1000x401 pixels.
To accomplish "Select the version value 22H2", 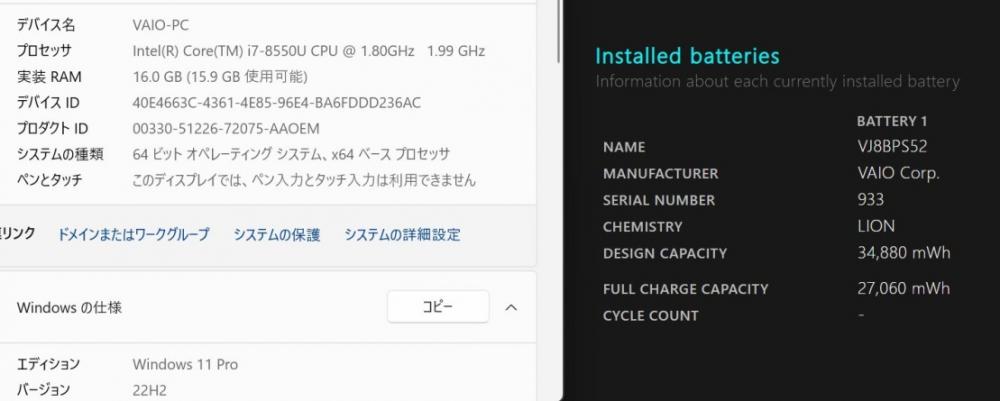I will click(x=149, y=390).
